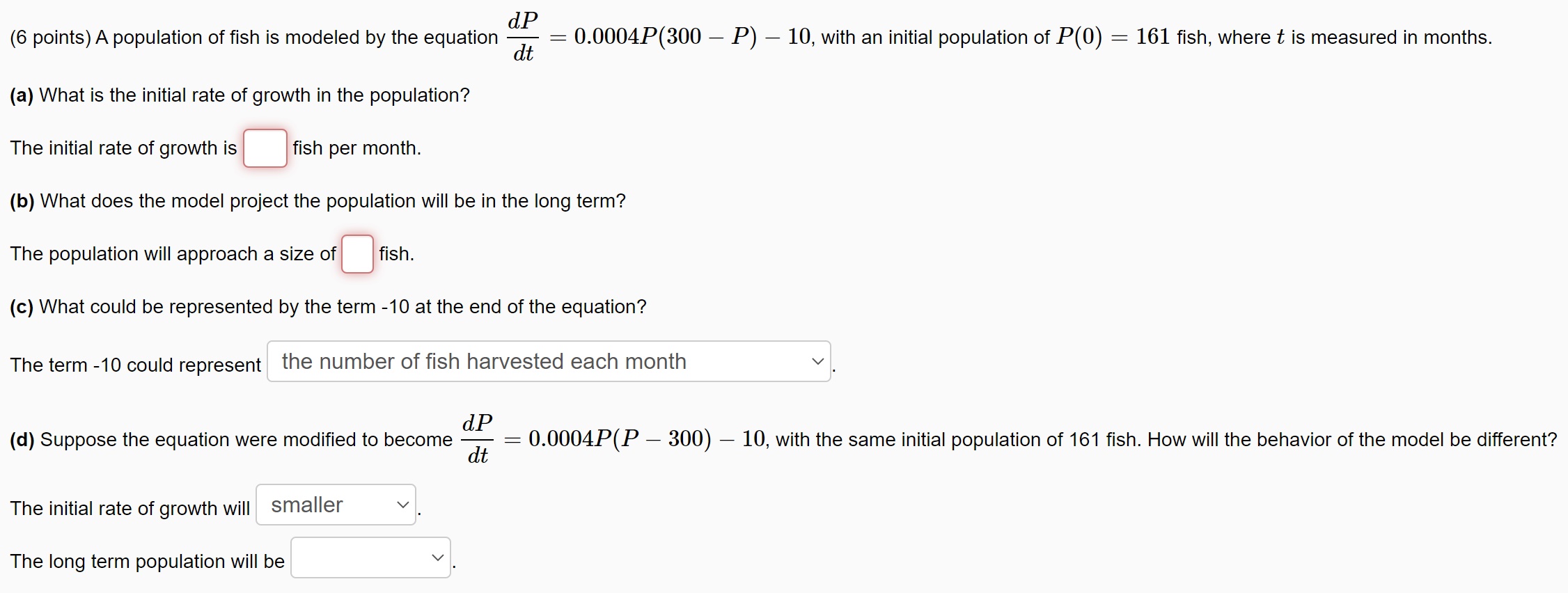The width and height of the screenshot is (1568, 593).
Task: Click the dropdown showing 'the number of fish harvested each month'
Action: (x=549, y=361)
